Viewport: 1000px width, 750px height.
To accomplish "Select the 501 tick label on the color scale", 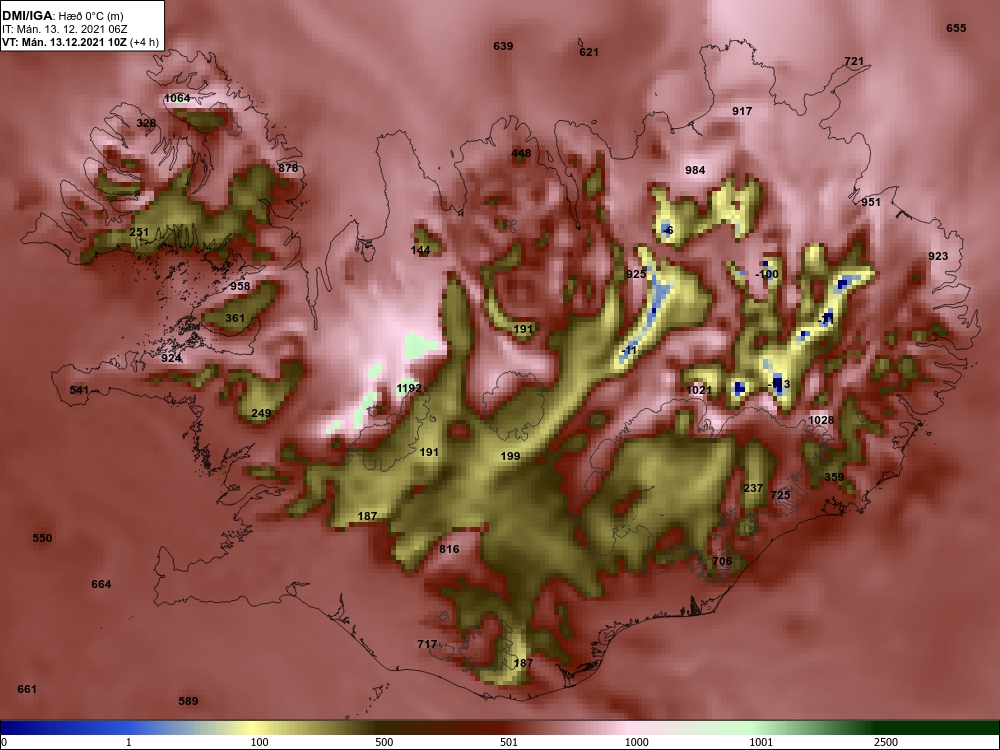I will (x=509, y=742).
